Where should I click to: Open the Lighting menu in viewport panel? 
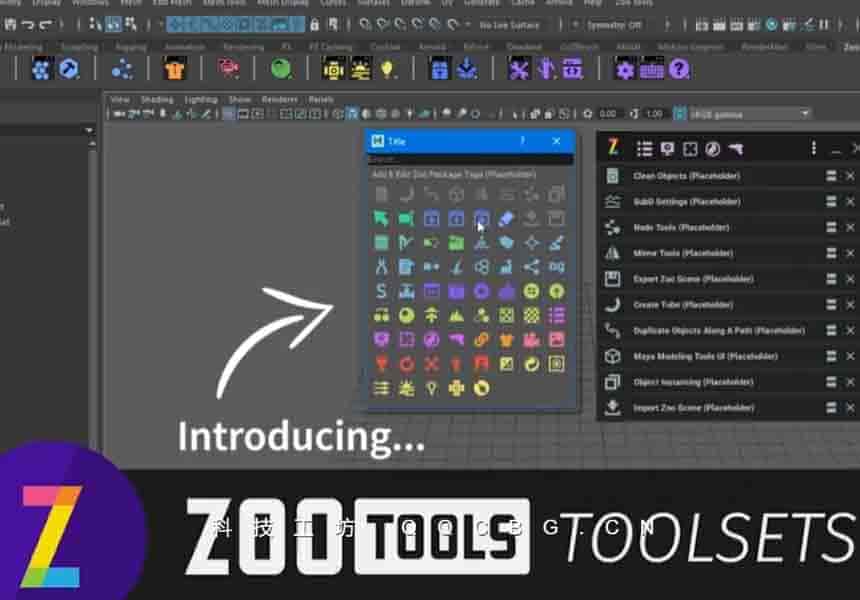201,99
